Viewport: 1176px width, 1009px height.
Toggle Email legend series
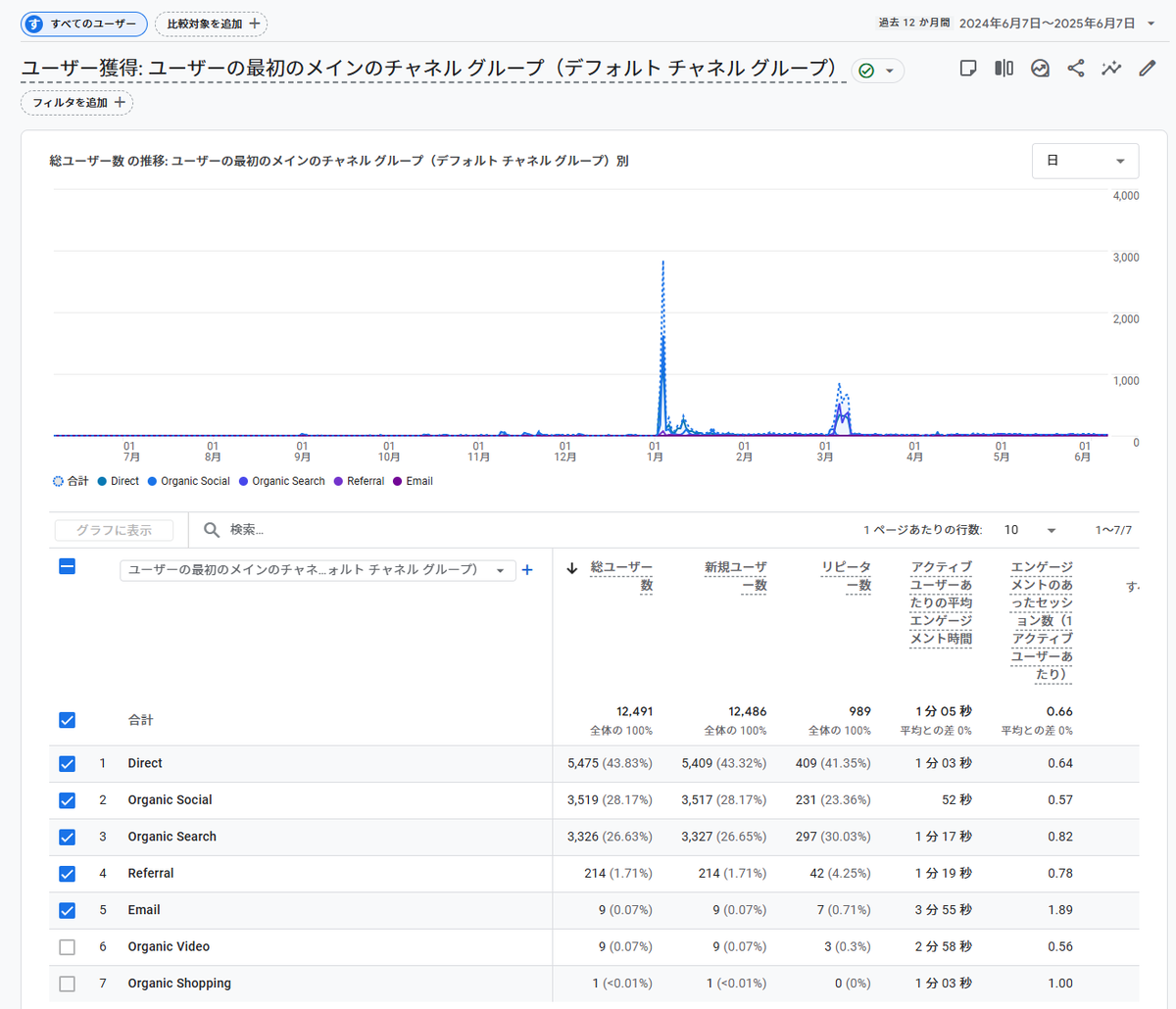point(414,481)
